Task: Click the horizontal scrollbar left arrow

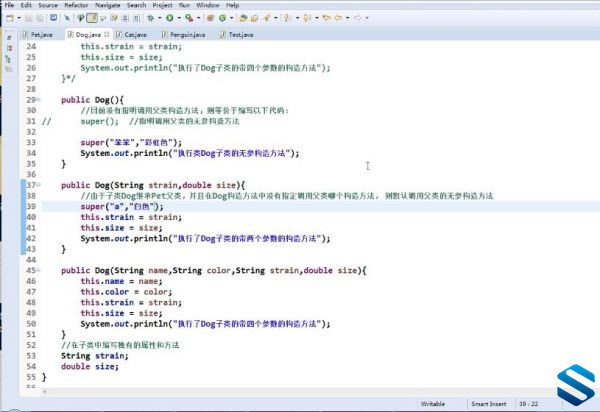Action: pyautogui.click(x=45, y=391)
